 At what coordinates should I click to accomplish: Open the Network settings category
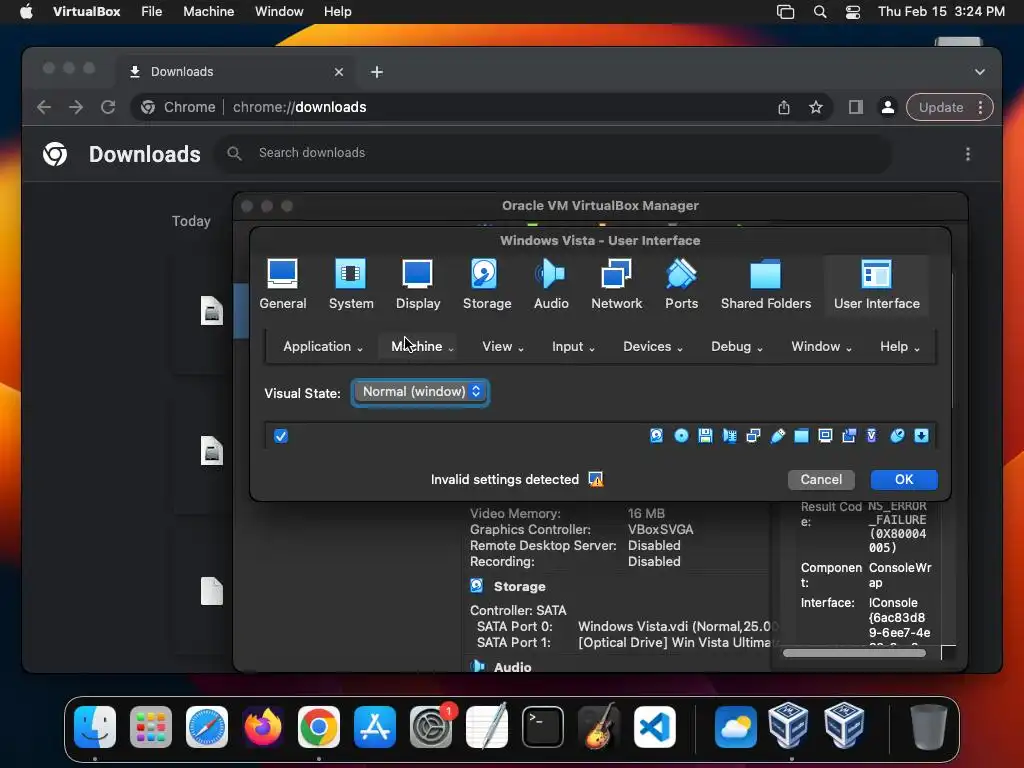pyautogui.click(x=616, y=285)
